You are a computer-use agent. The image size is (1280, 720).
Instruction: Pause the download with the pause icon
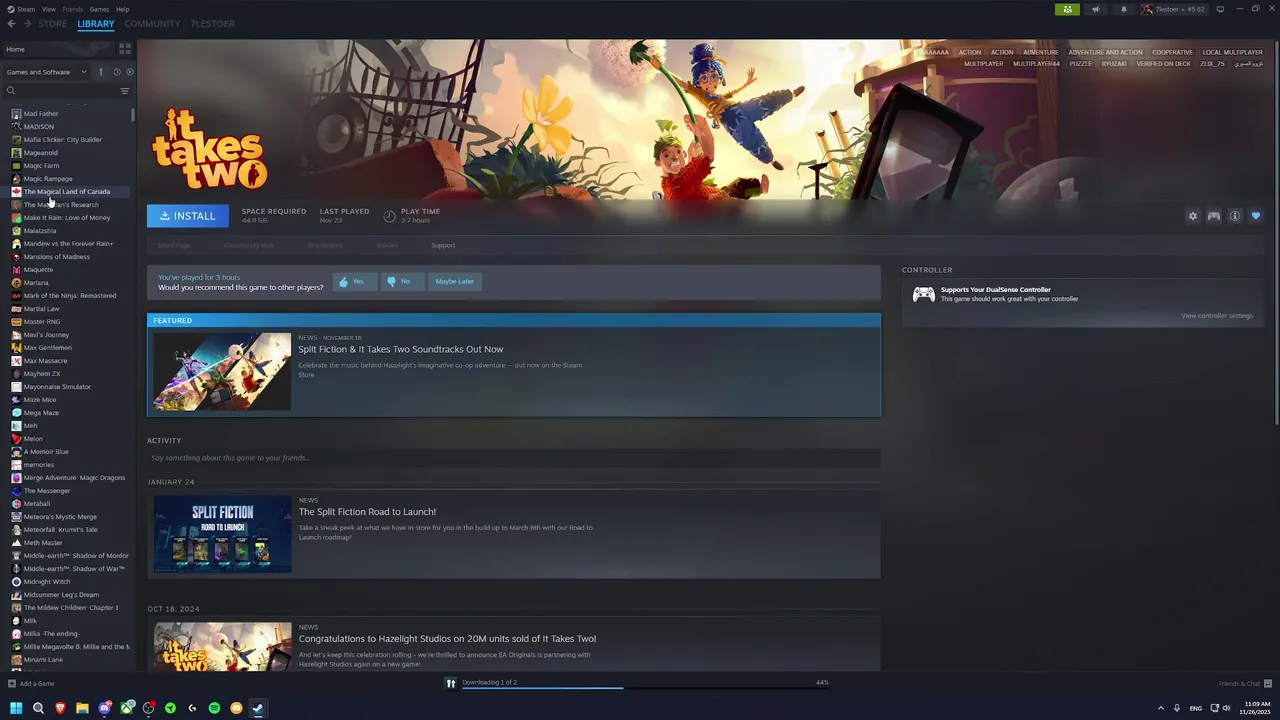tap(451, 684)
